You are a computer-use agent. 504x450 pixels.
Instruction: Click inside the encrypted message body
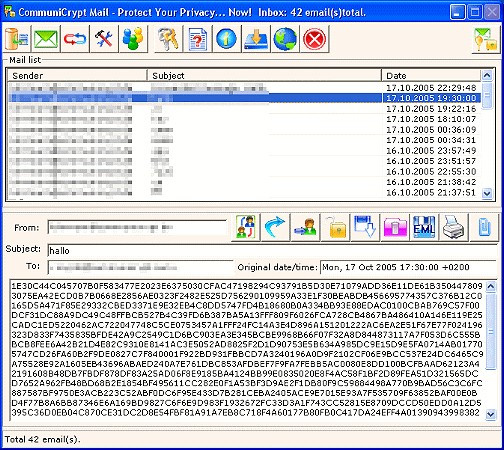pos(247,349)
